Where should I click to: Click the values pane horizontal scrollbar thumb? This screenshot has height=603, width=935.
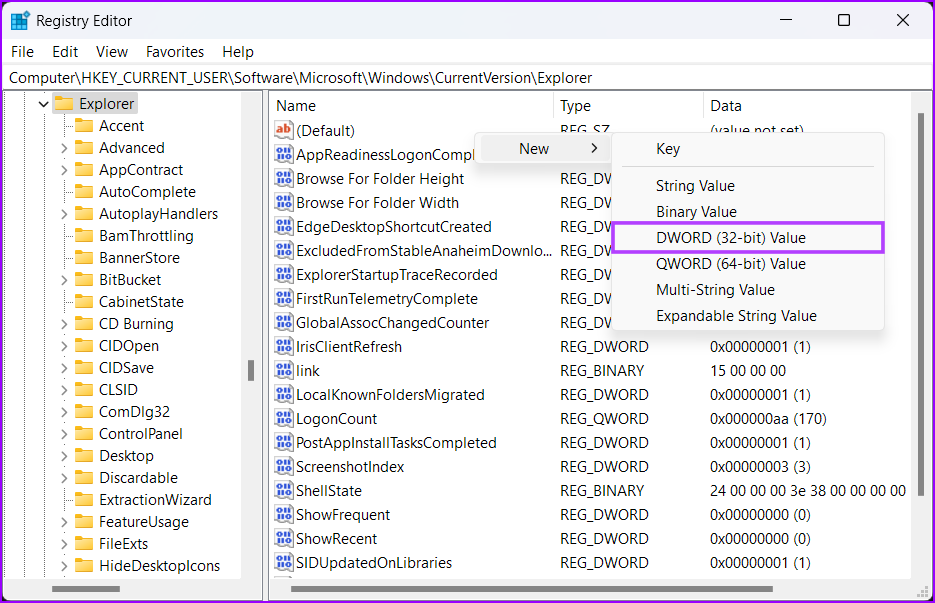tap(532, 589)
